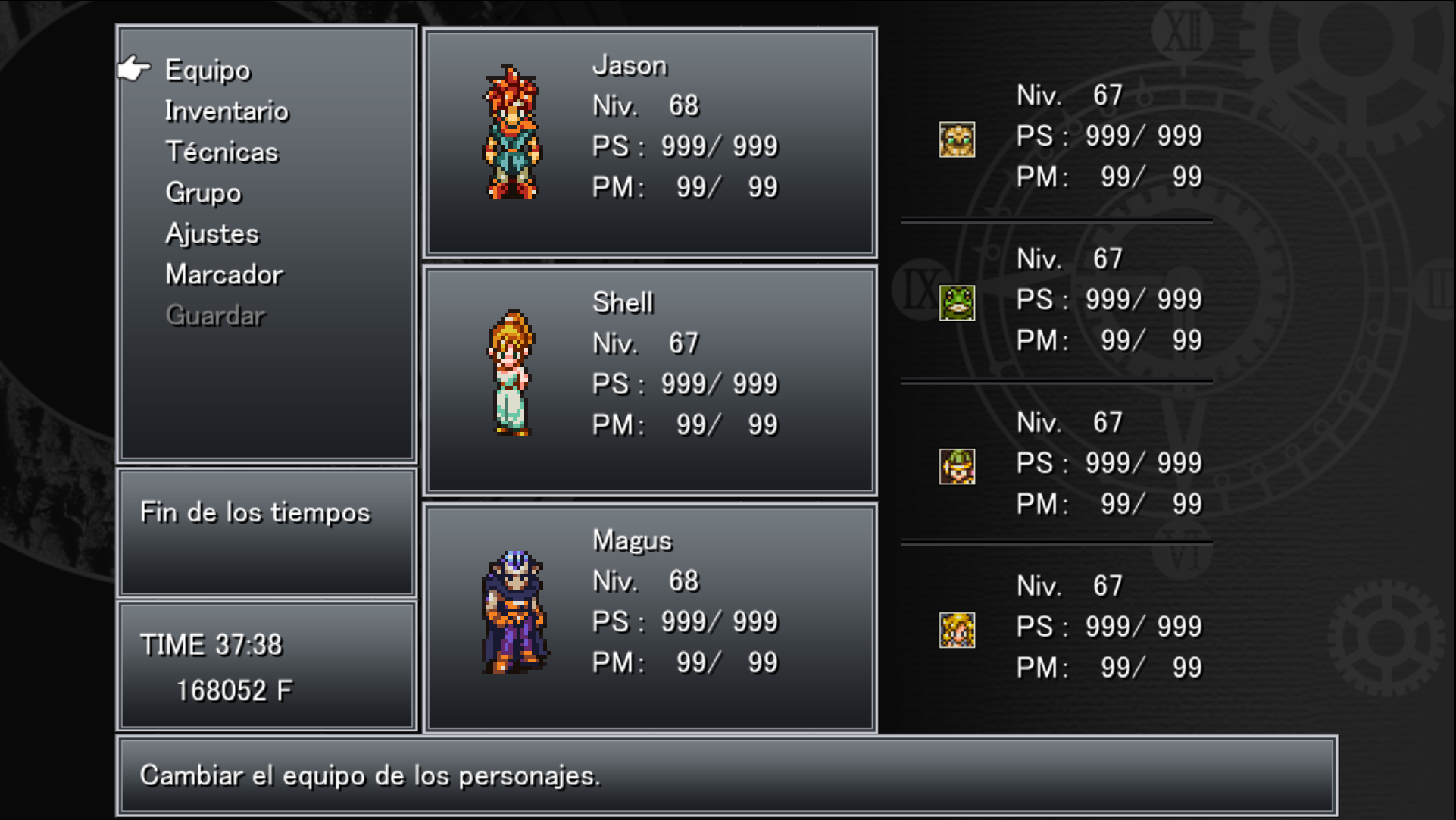The height and width of the screenshot is (820, 1456).
Task: Click the Fin de los tiempos location box
Action: pyautogui.click(x=267, y=533)
